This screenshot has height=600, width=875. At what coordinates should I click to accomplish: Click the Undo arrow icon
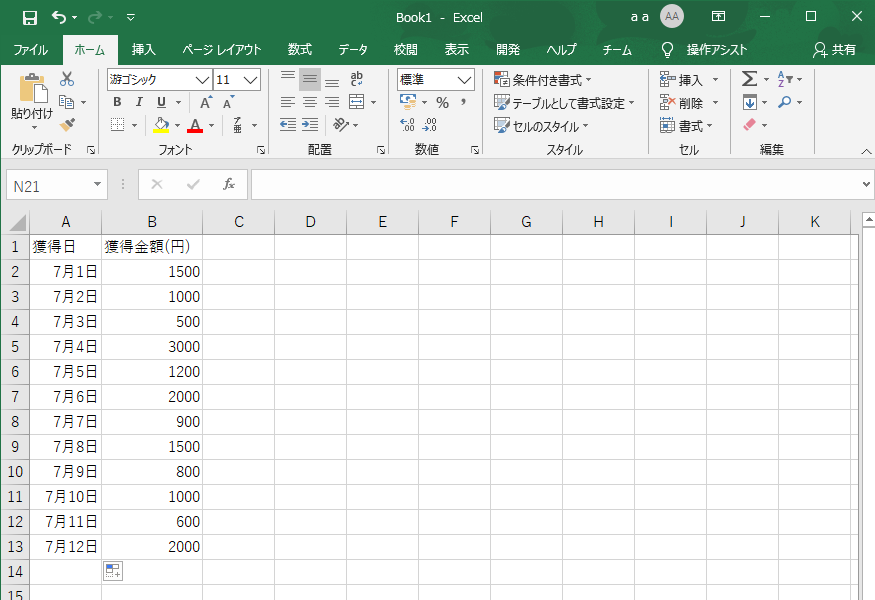(59, 17)
